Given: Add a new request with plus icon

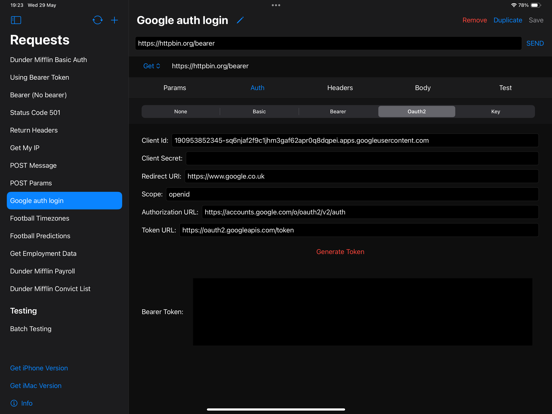Looking at the screenshot, I should pos(114,20).
